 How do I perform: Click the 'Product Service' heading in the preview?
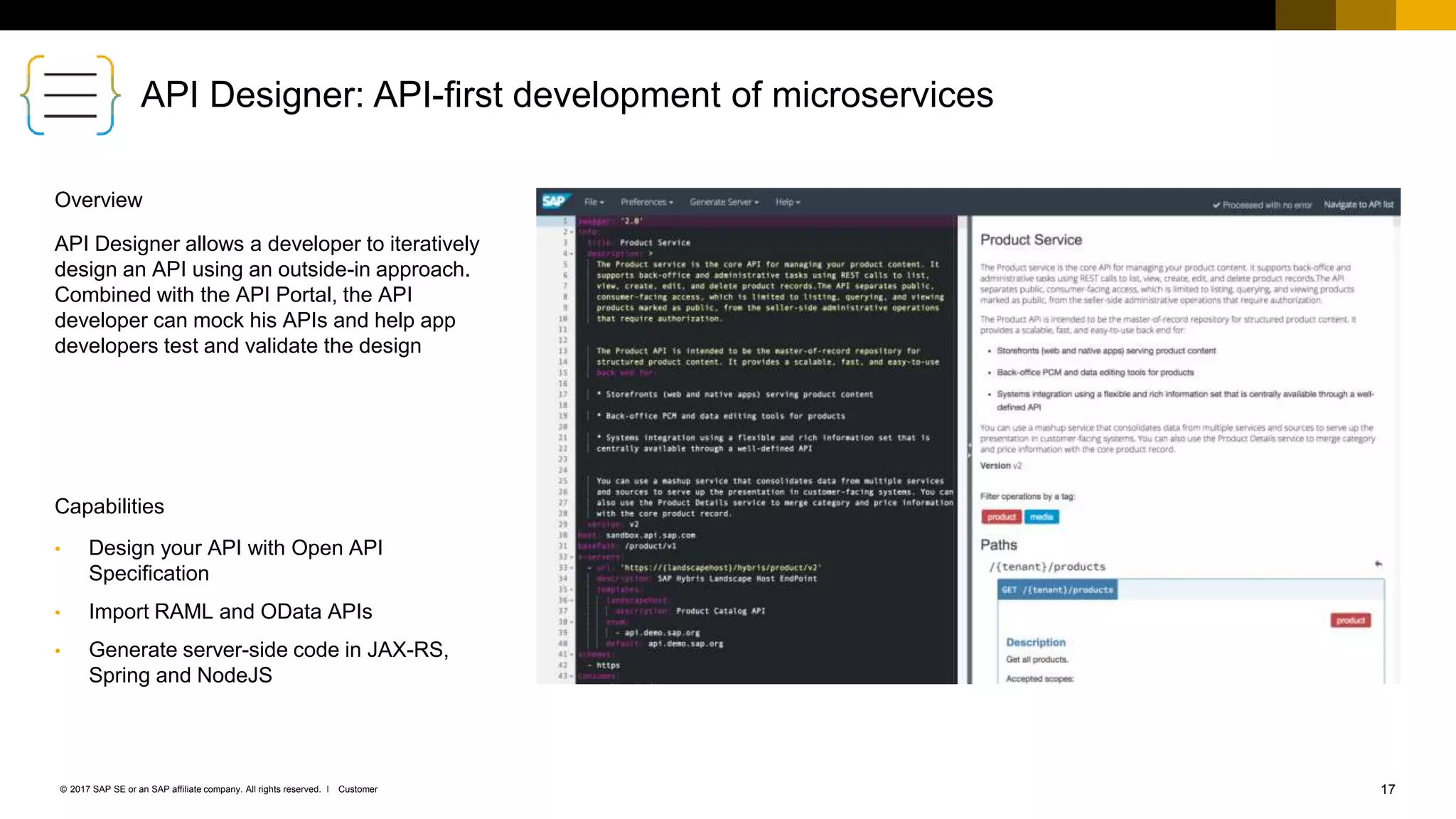pos(1031,240)
